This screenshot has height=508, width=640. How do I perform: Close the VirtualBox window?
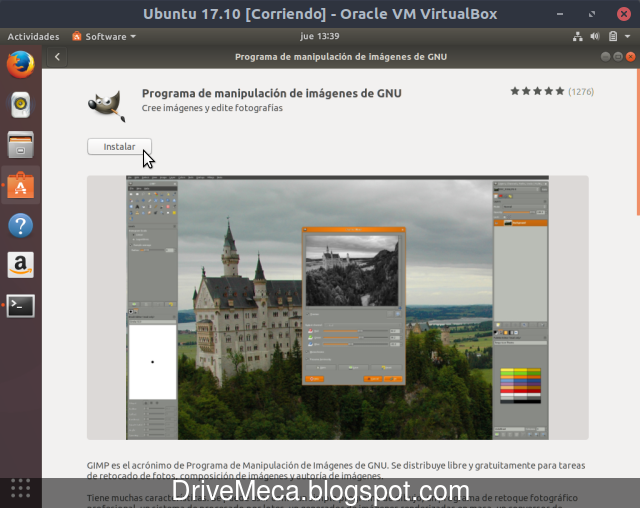[x=624, y=14]
